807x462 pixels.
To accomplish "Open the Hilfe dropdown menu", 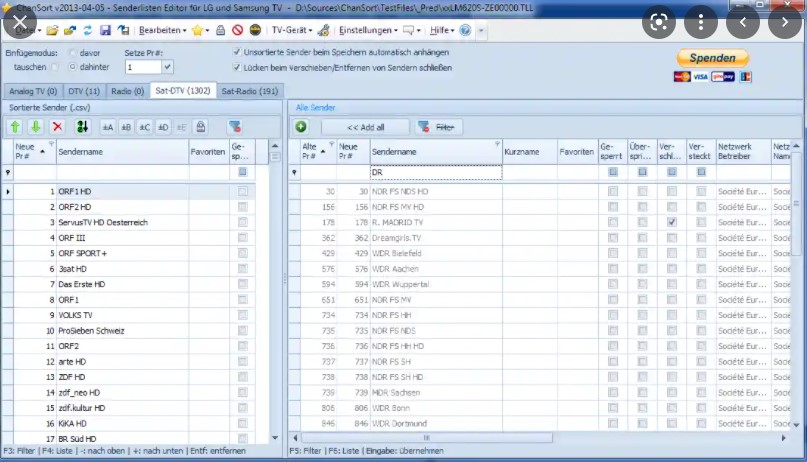I will (x=442, y=30).
